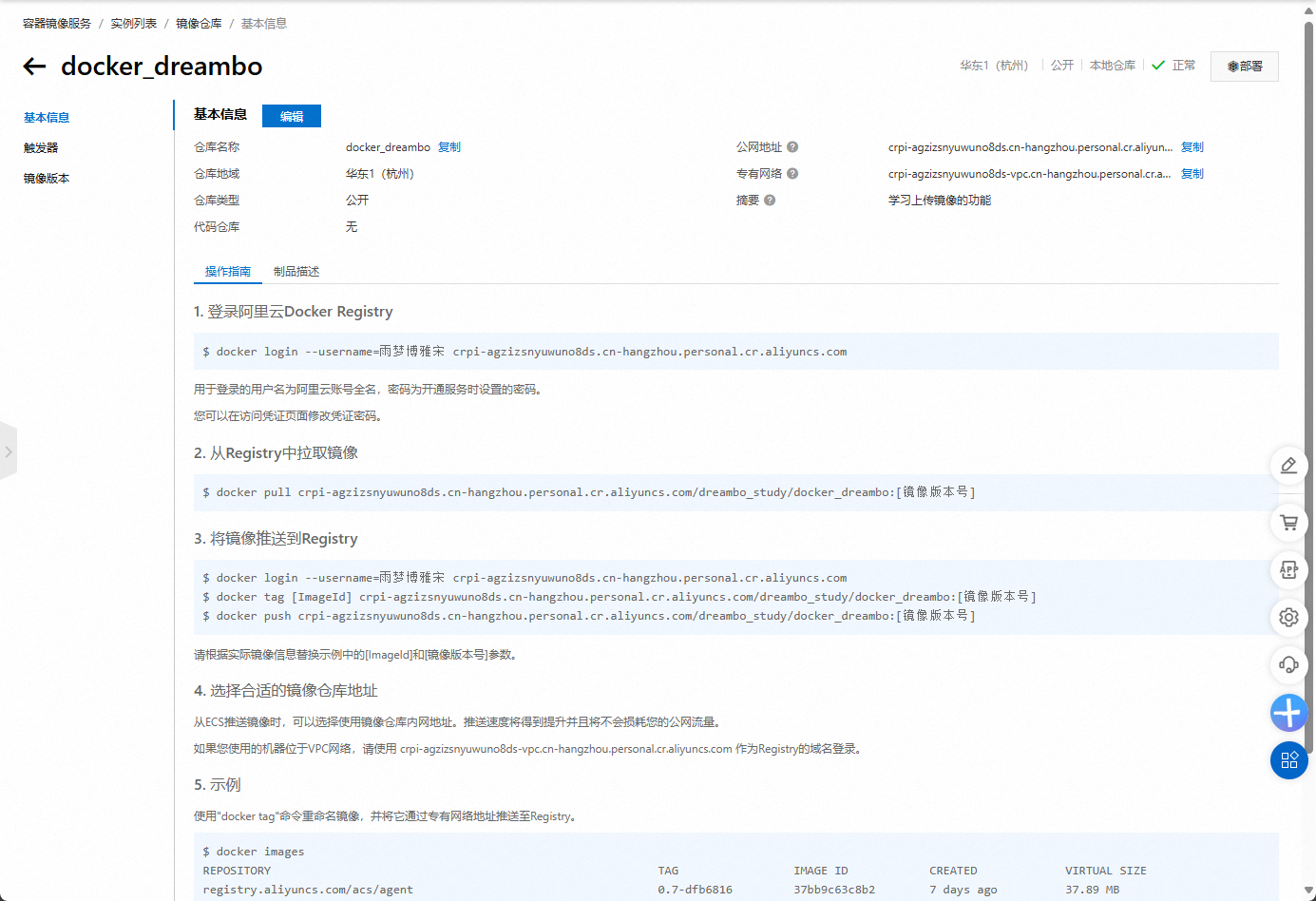The height and width of the screenshot is (901, 1316).
Task: Click the image ID 37bb9c63c8b2
Action: pos(834,890)
